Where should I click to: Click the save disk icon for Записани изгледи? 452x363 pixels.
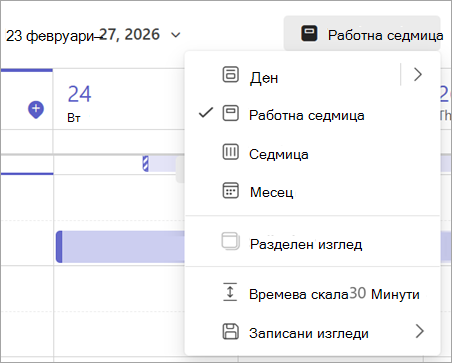230,331
